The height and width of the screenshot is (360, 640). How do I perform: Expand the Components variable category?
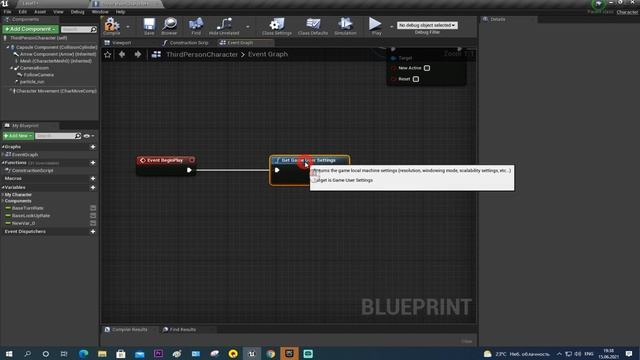coord(3,201)
